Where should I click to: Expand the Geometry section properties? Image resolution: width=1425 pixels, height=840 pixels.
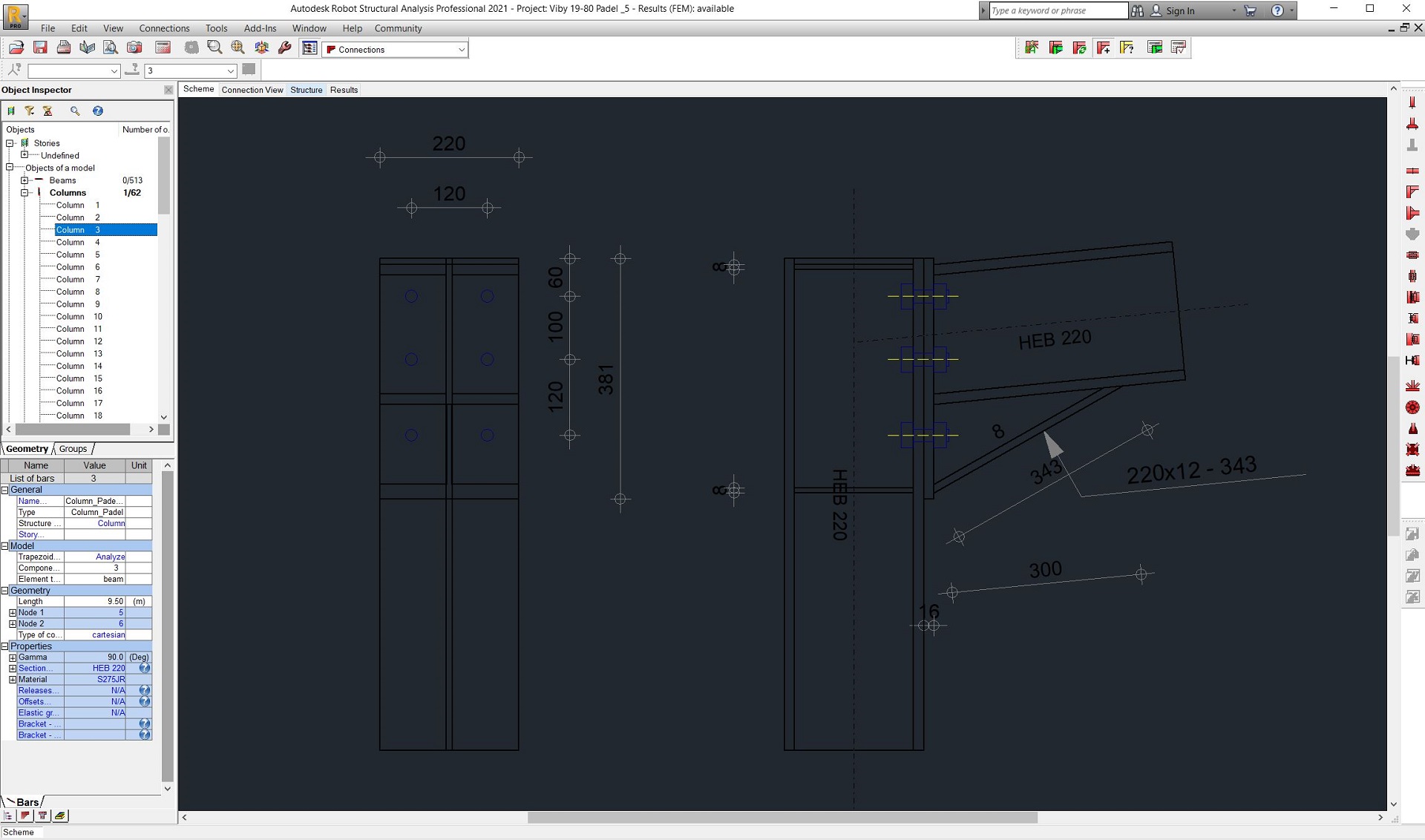click(x=8, y=590)
